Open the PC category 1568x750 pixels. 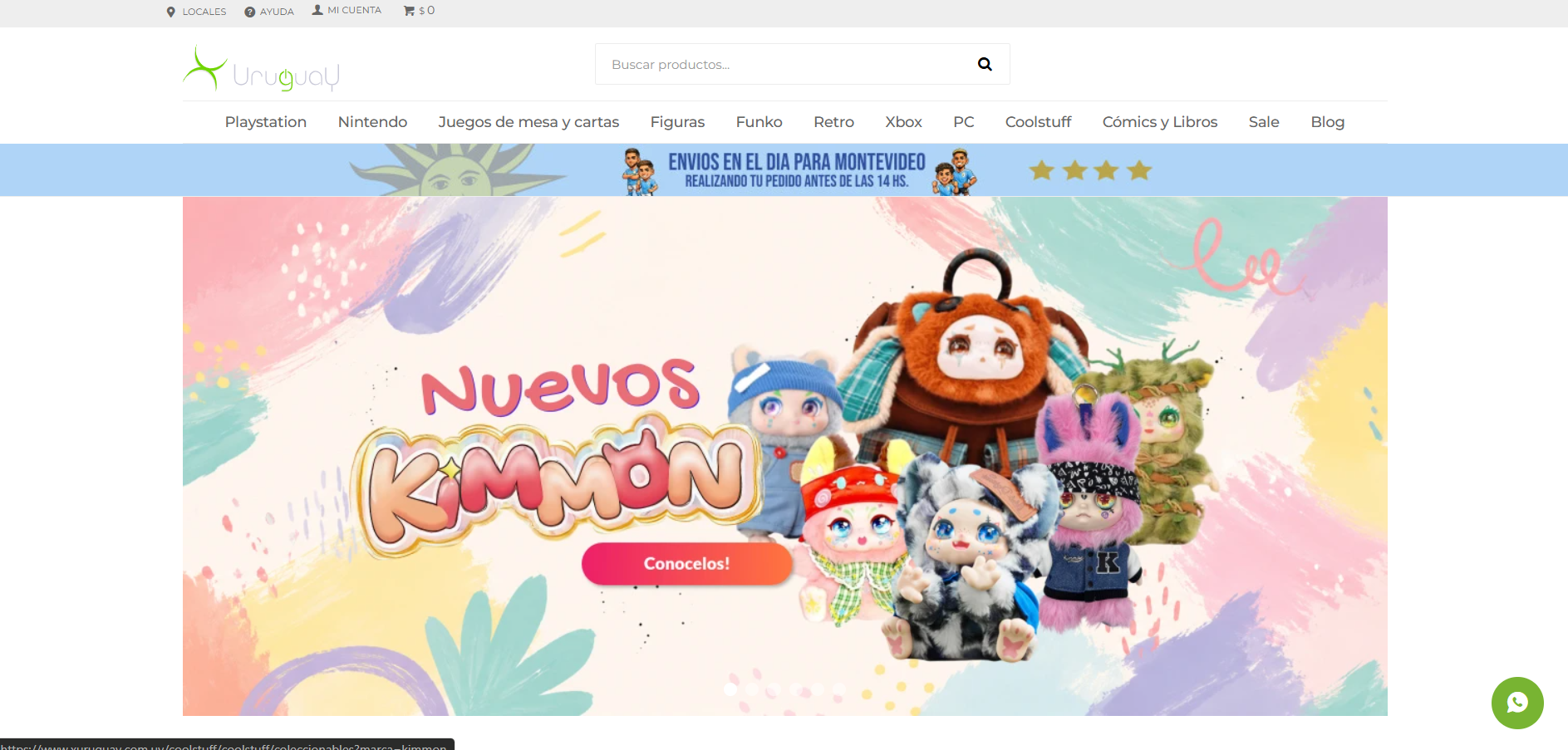964,122
